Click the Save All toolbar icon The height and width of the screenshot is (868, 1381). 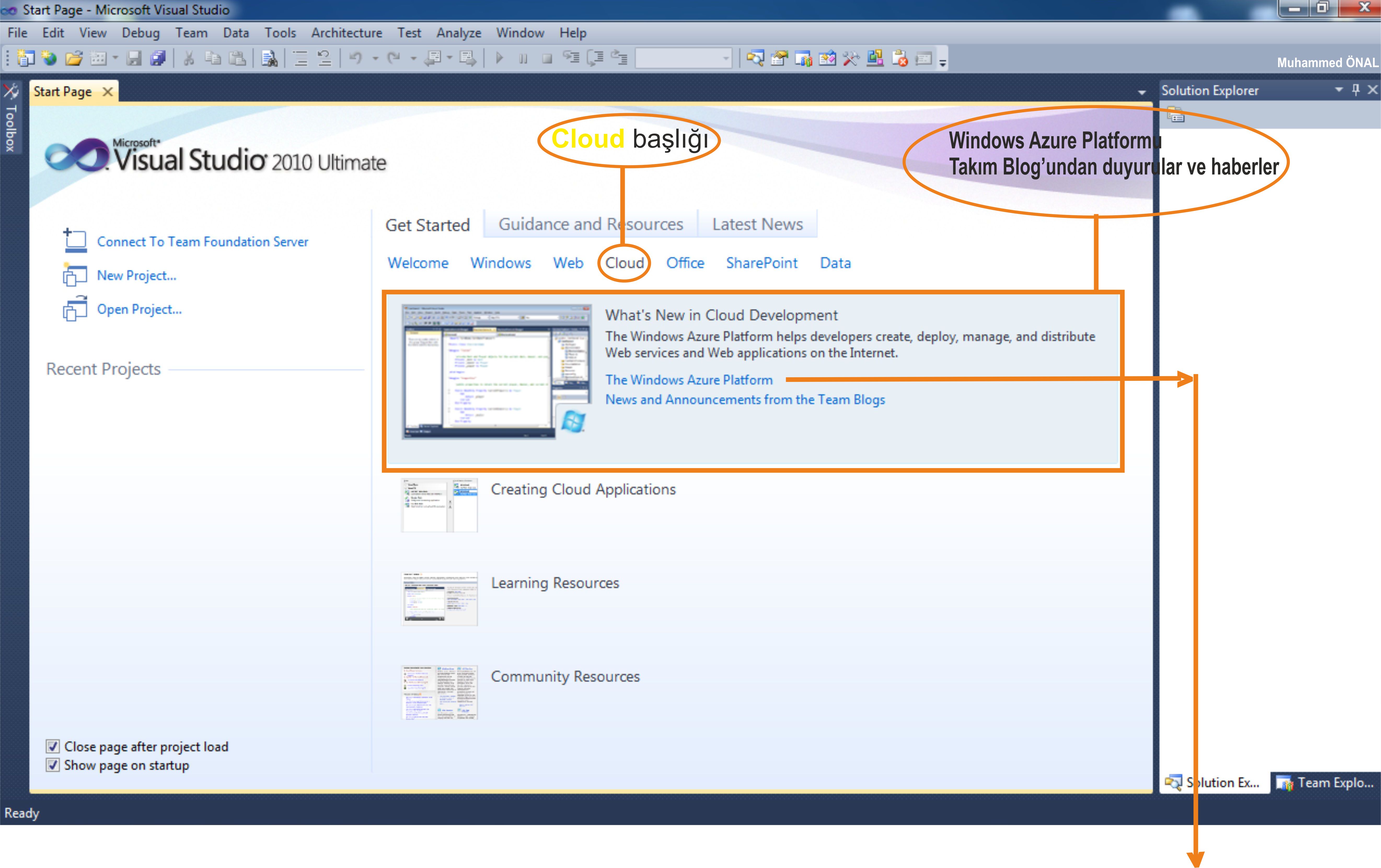pos(158,58)
